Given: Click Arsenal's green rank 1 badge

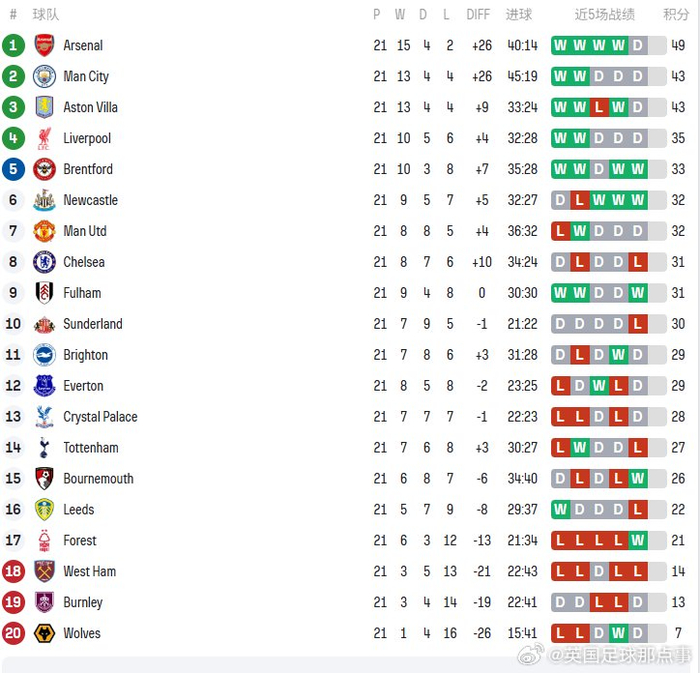Looking at the screenshot, I should pyautogui.click(x=13, y=45).
